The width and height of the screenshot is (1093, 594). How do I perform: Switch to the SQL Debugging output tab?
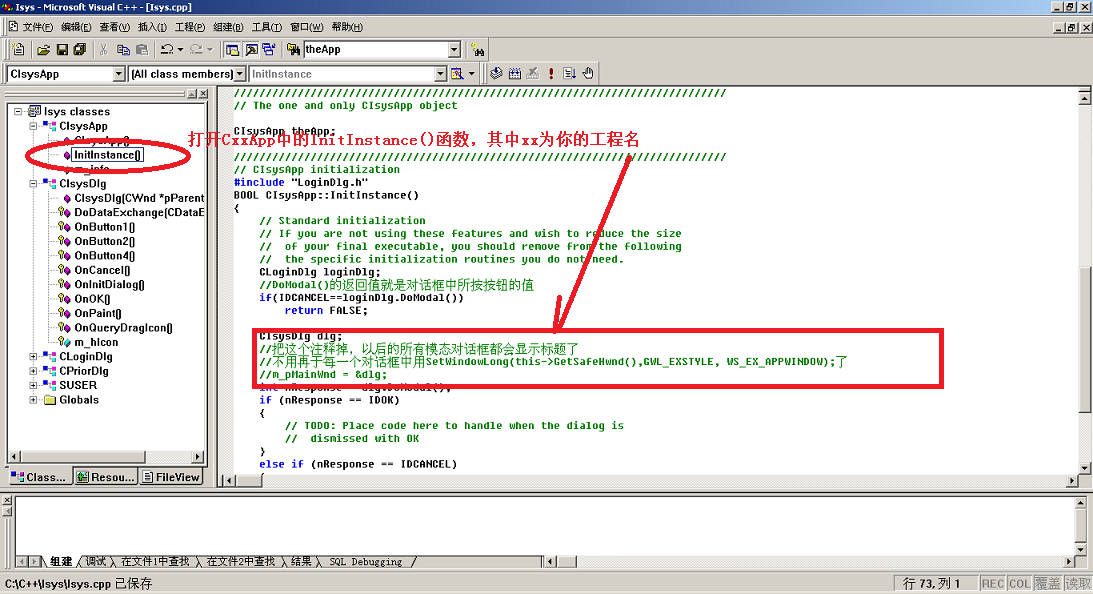365,562
